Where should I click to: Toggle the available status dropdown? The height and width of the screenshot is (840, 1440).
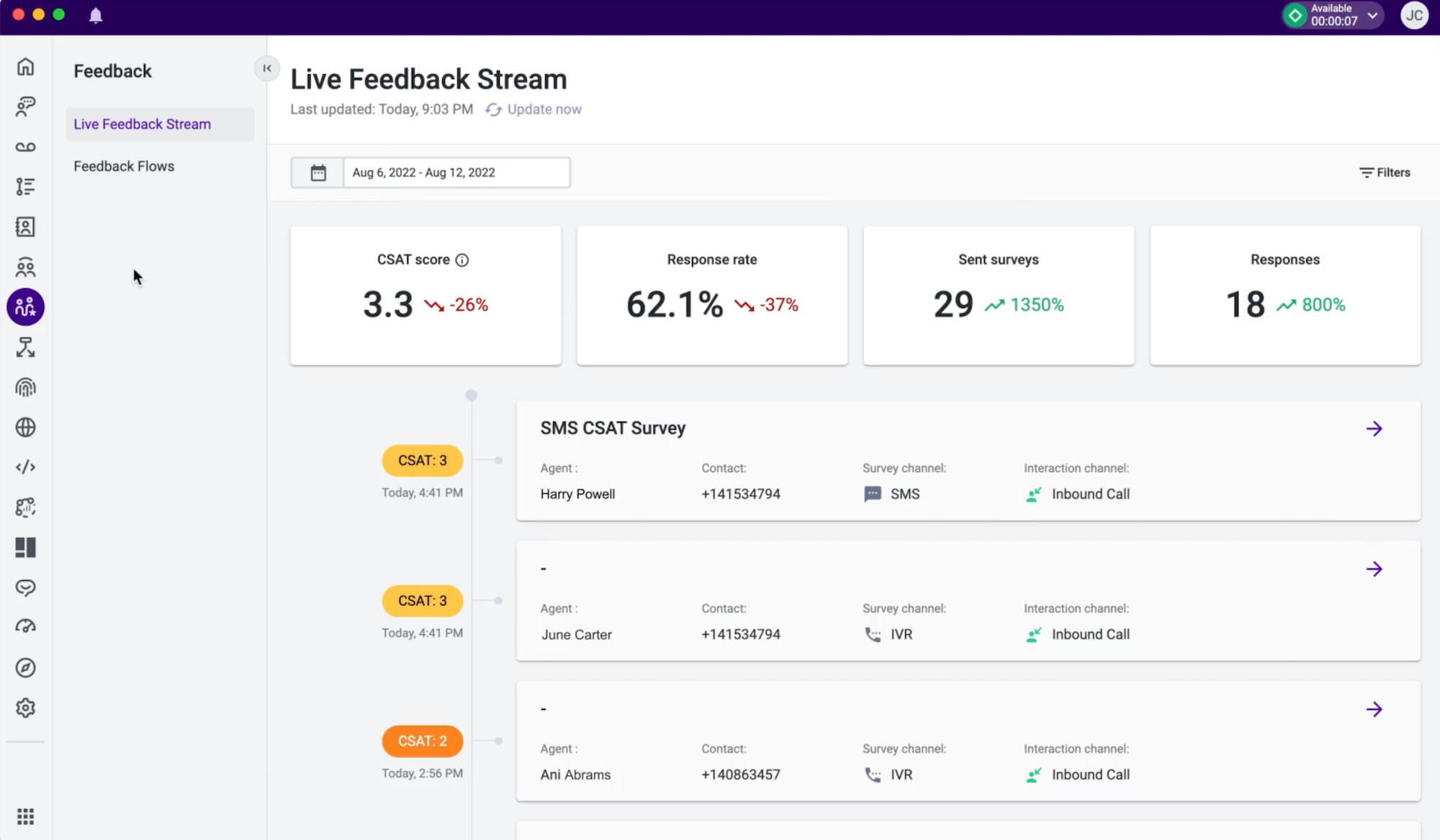1374,16
